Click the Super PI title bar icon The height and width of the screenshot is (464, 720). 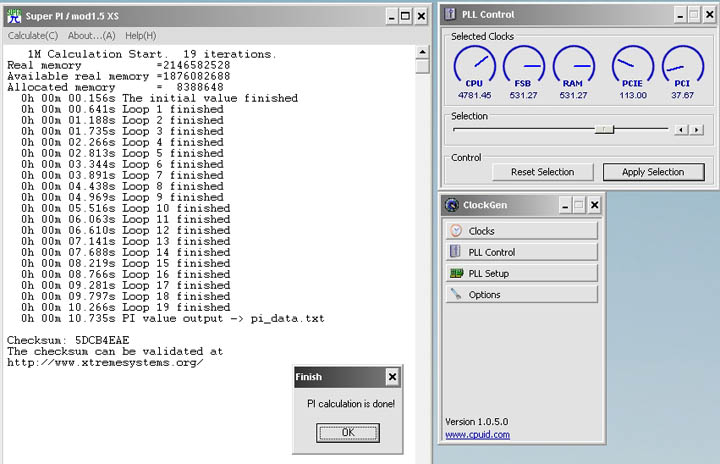(x=14, y=16)
